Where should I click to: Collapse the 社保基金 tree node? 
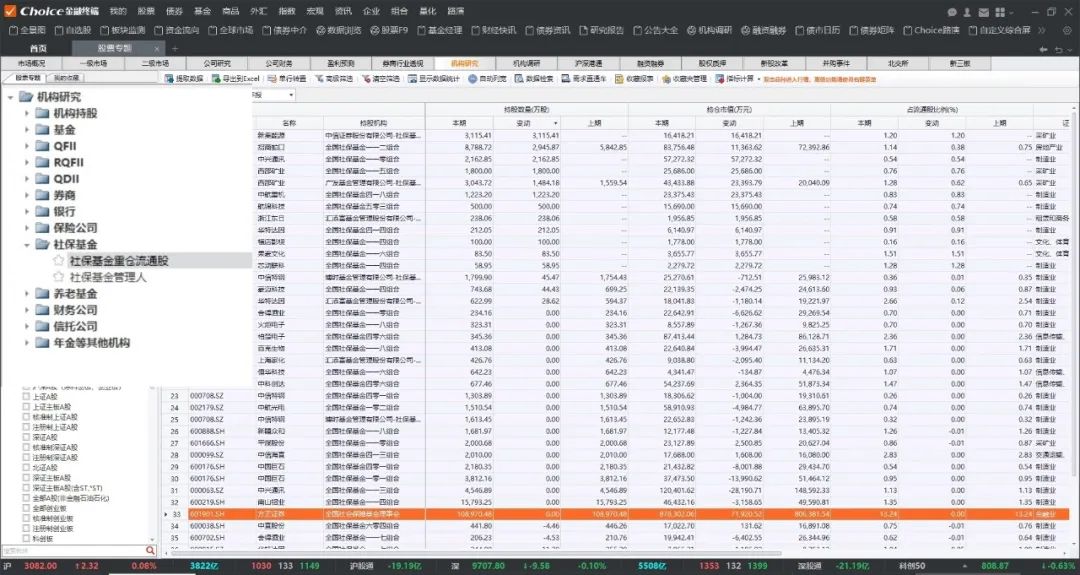(x=28, y=244)
